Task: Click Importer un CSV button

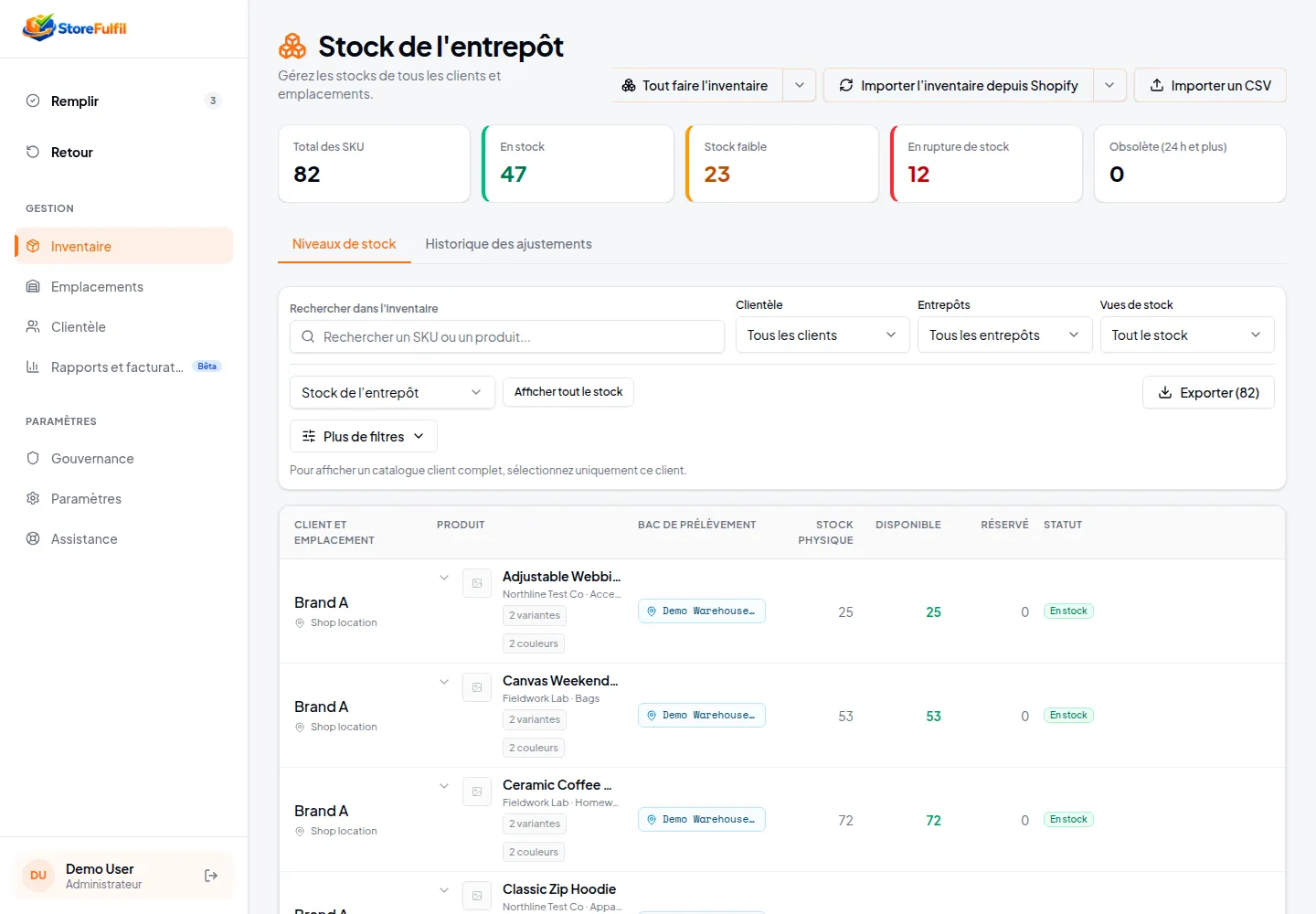Action: pos(1210,85)
